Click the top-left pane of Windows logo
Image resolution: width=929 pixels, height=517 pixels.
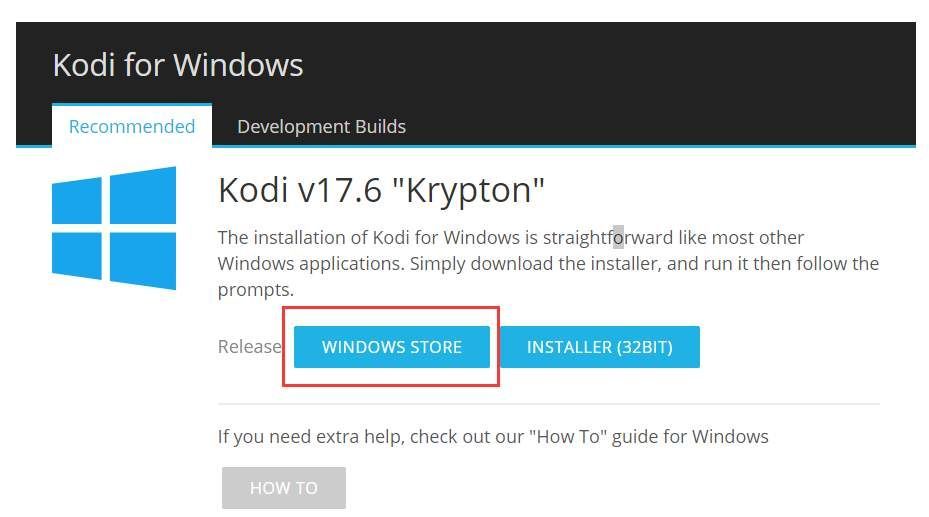(x=77, y=200)
